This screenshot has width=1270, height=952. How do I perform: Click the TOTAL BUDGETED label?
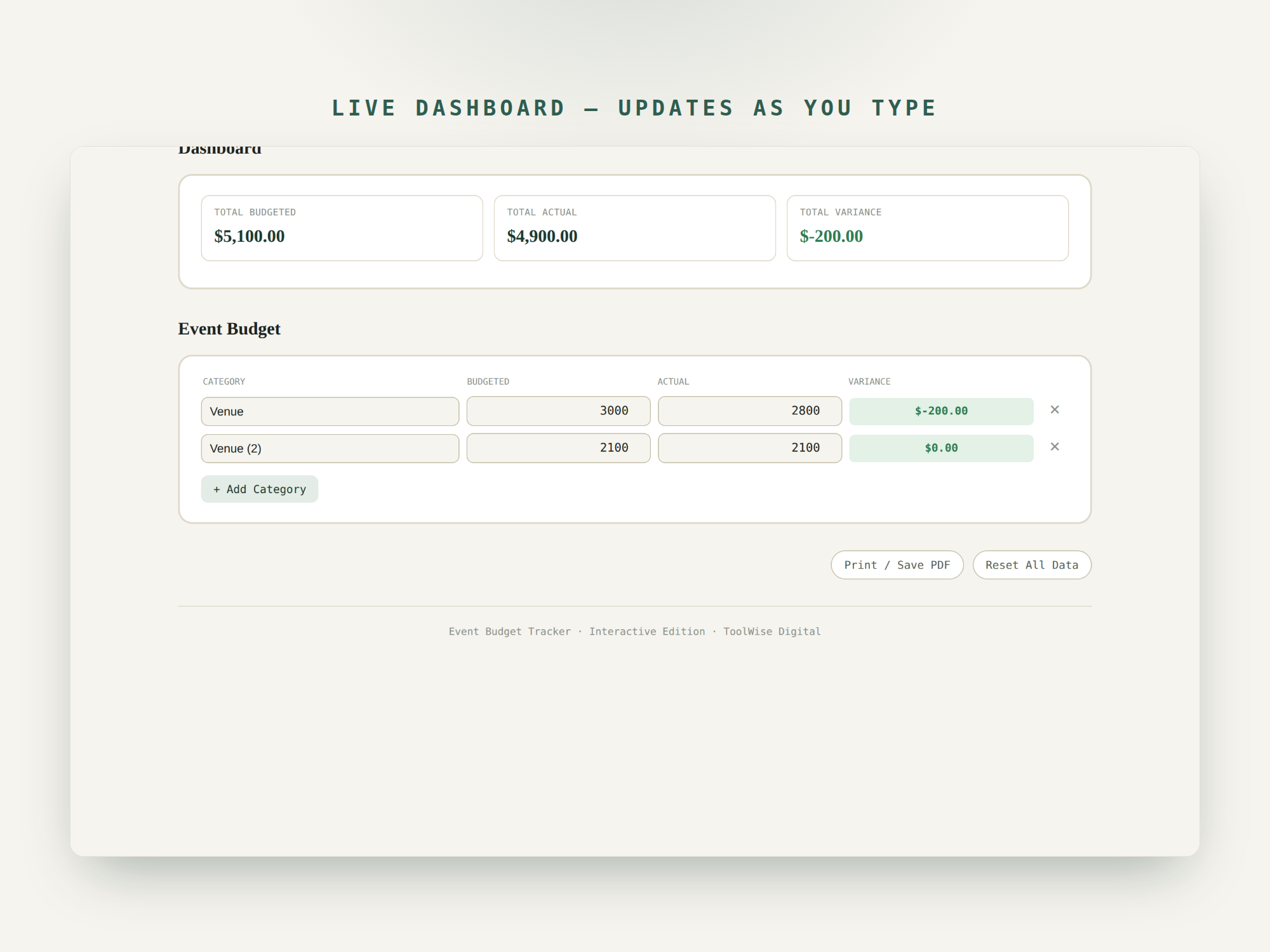pyautogui.click(x=255, y=212)
